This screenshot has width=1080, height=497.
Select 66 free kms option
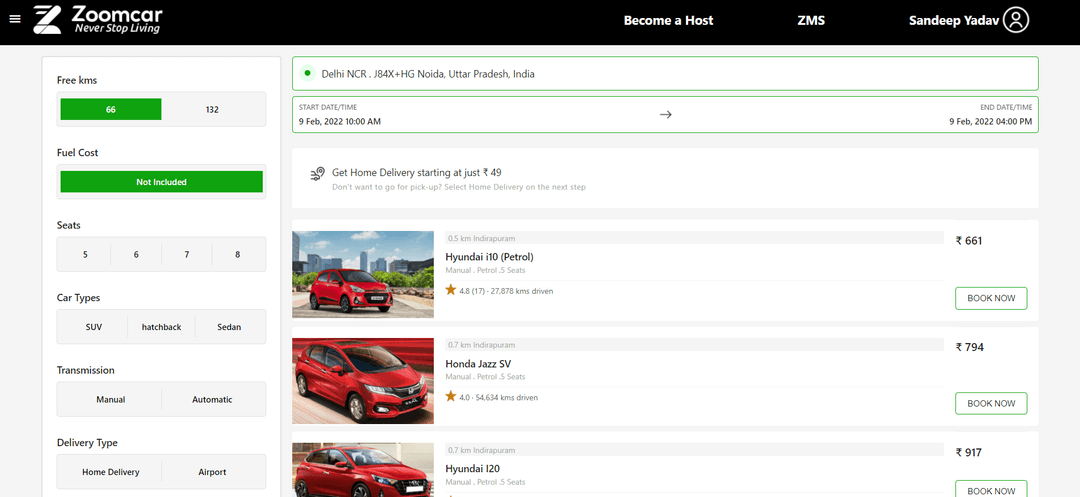[x=111, y=109]
